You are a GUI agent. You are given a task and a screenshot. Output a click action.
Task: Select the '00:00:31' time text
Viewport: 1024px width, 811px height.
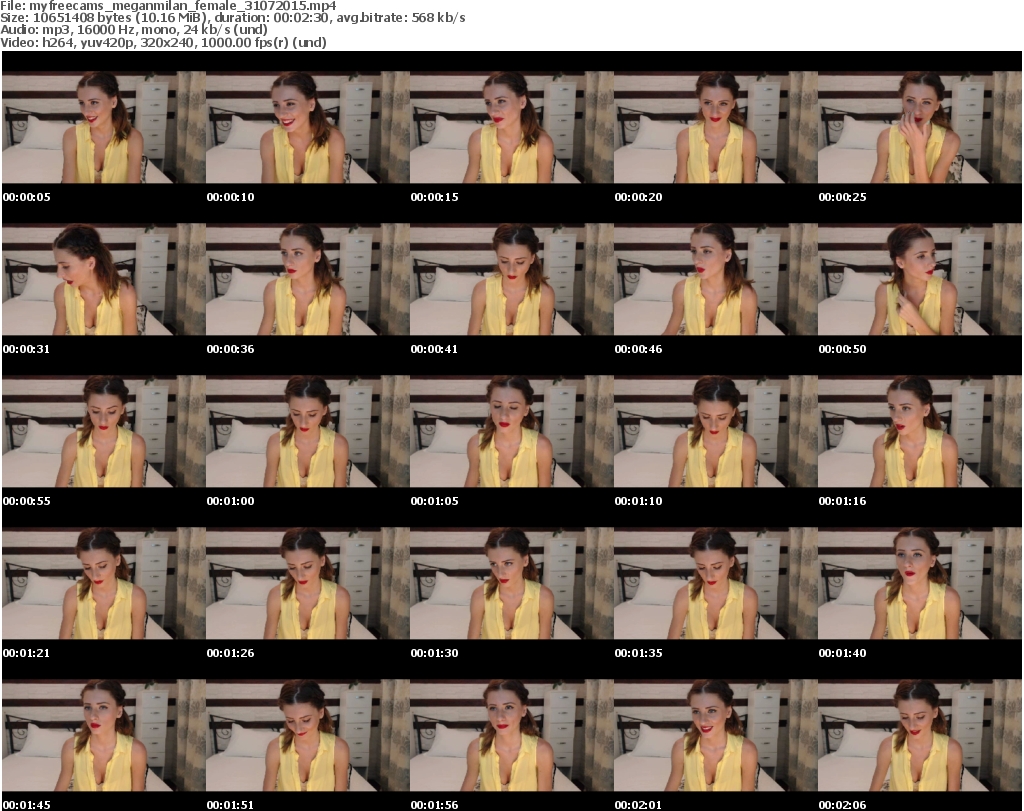(x=27, y=349)
